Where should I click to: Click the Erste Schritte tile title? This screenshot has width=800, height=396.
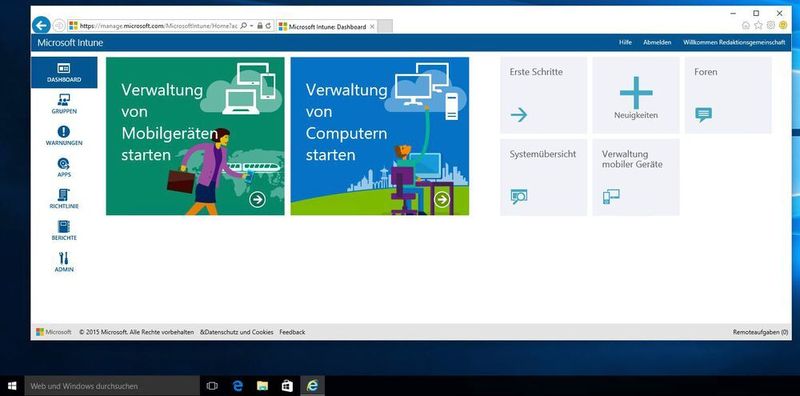(536, 72)
